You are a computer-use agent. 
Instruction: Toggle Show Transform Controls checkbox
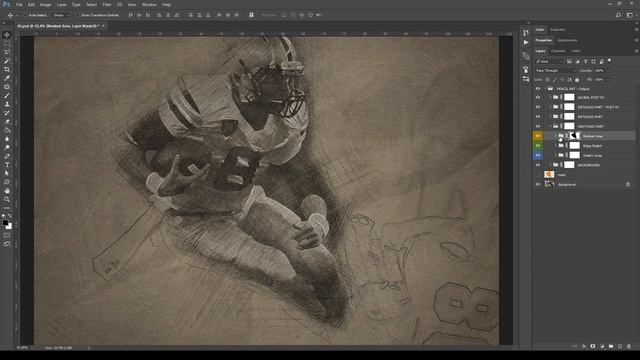coord(77,15)
